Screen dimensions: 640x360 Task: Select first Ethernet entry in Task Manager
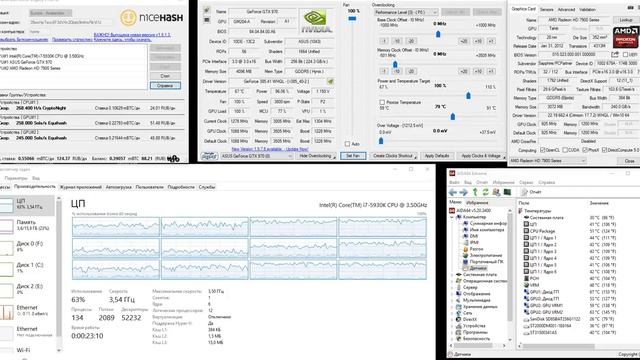27,311
